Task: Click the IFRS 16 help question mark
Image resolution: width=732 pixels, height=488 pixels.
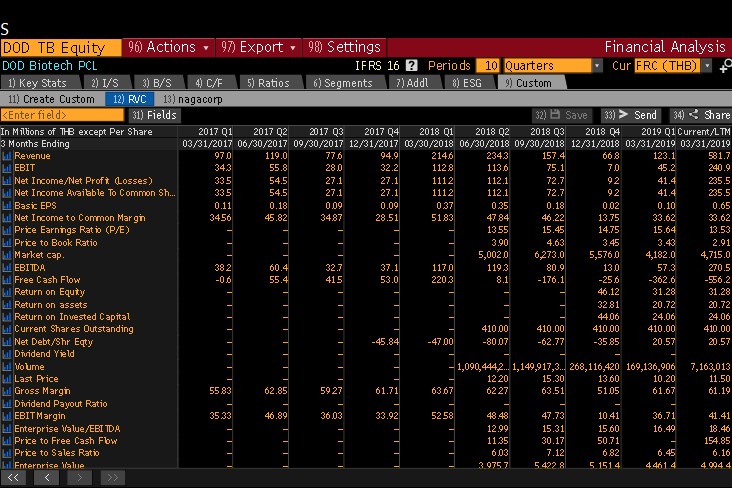Action: (x=411, y=65)
